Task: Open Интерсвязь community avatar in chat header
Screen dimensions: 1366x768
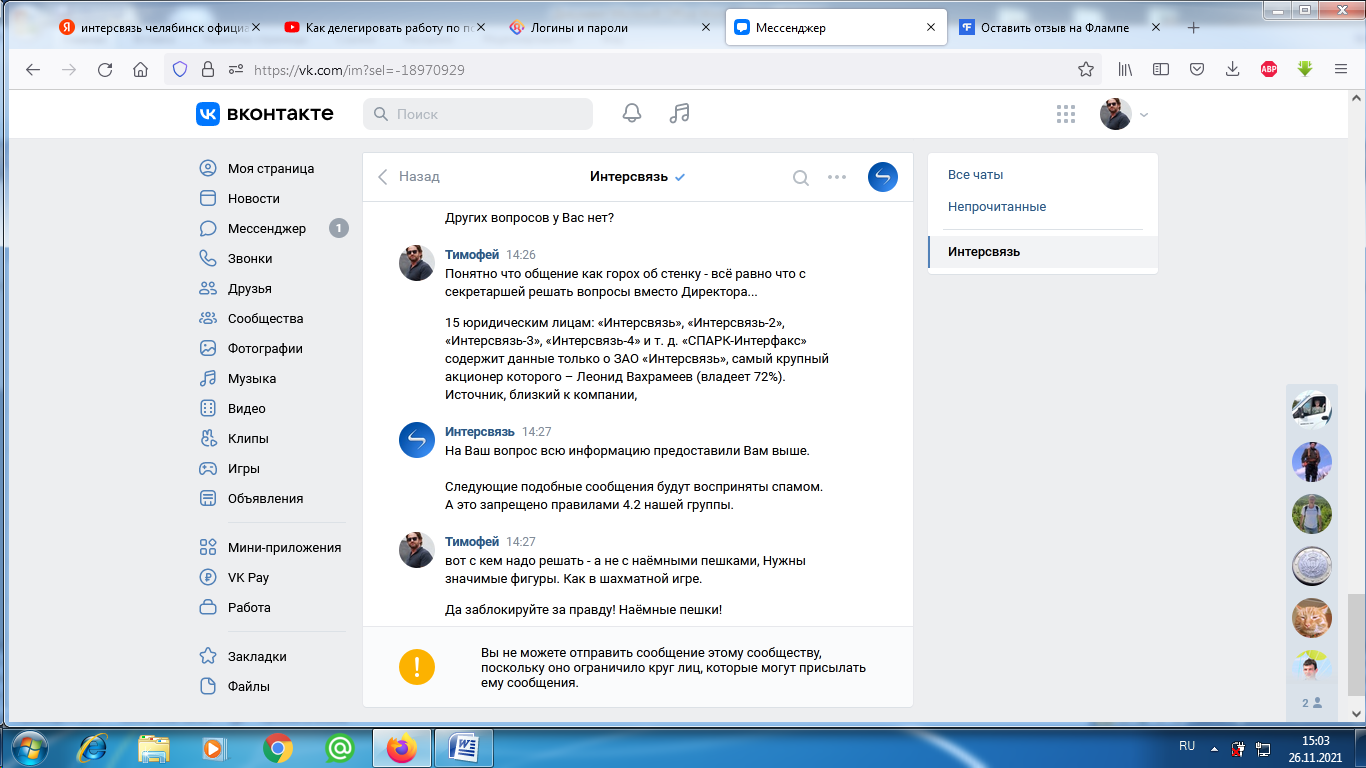Action: (883, 177)
